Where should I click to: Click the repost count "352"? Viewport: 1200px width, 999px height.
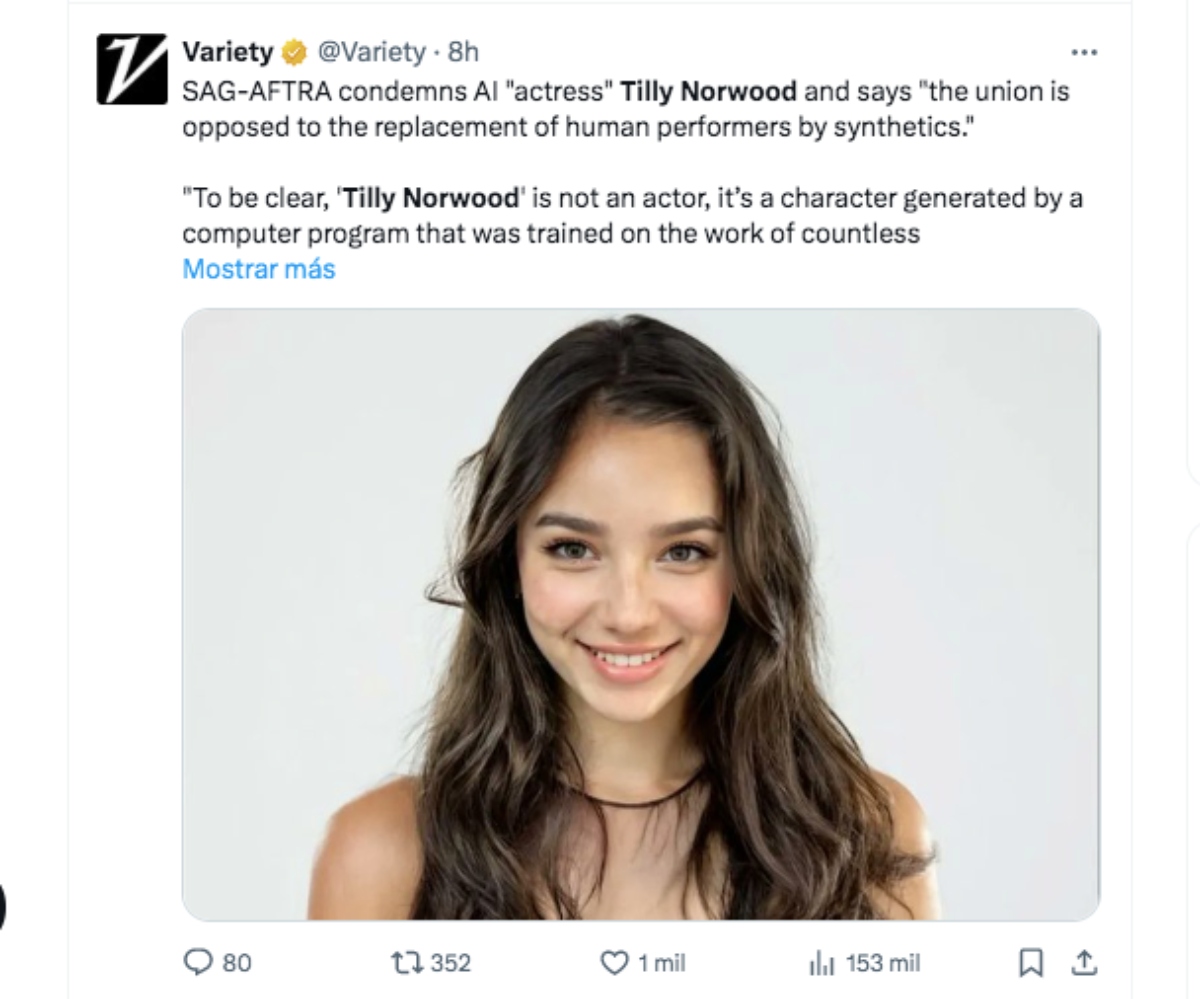pyautogui.click(x=450, y=963)
